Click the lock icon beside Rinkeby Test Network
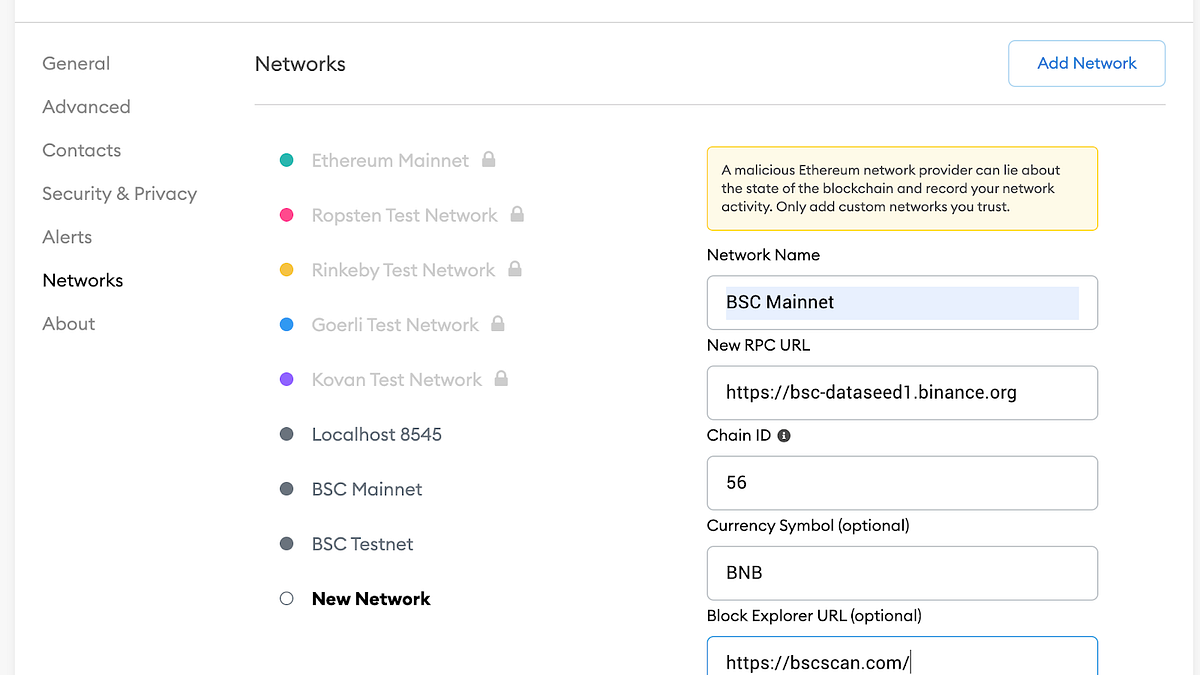Viewport: 1200px width, 675px height. (x=514, y=269)
